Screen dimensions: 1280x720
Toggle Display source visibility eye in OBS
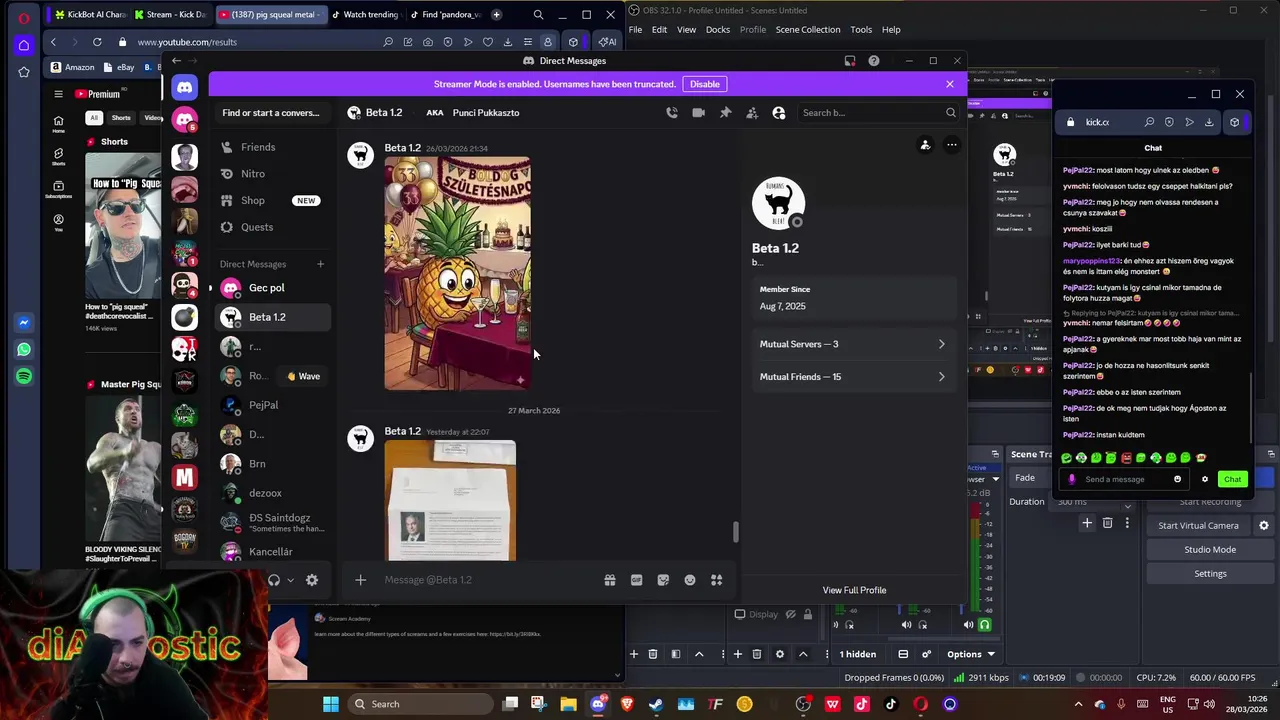click(x=790, y=614)
